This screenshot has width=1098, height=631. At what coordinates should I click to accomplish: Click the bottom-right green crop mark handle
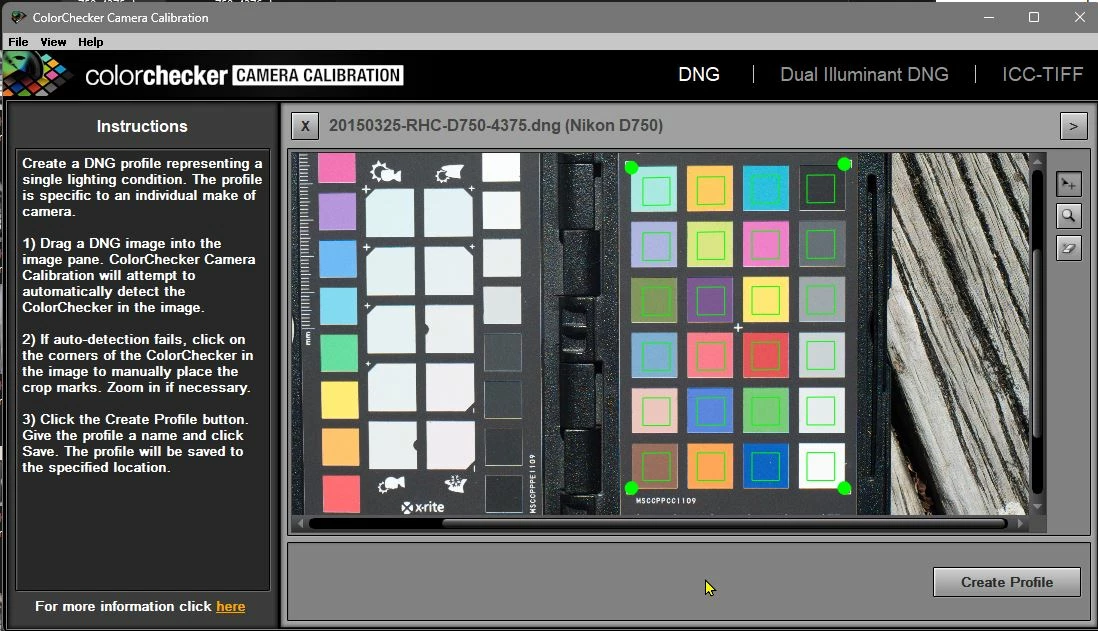845,488
